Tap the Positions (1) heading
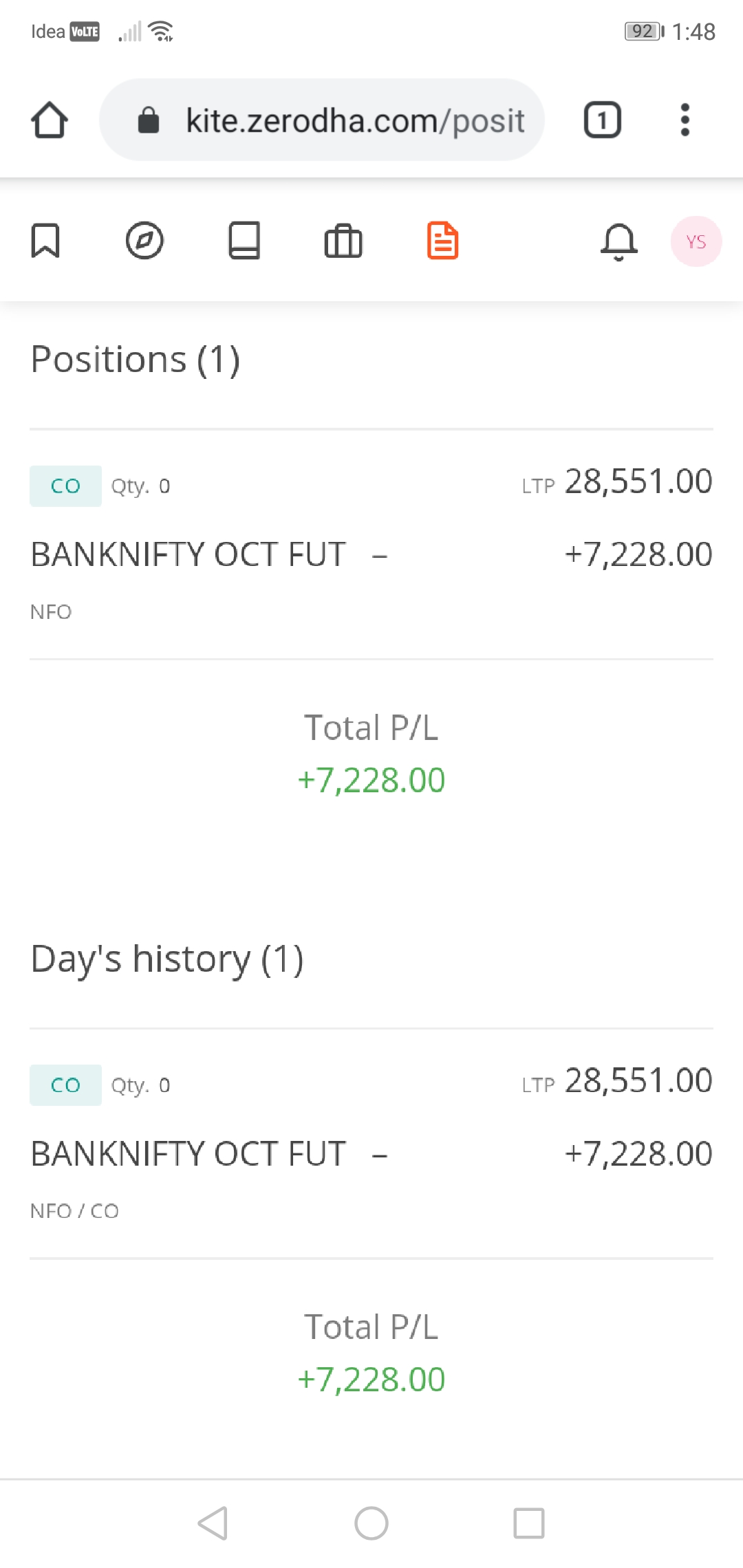743x1568 pixels. [136, 359]
